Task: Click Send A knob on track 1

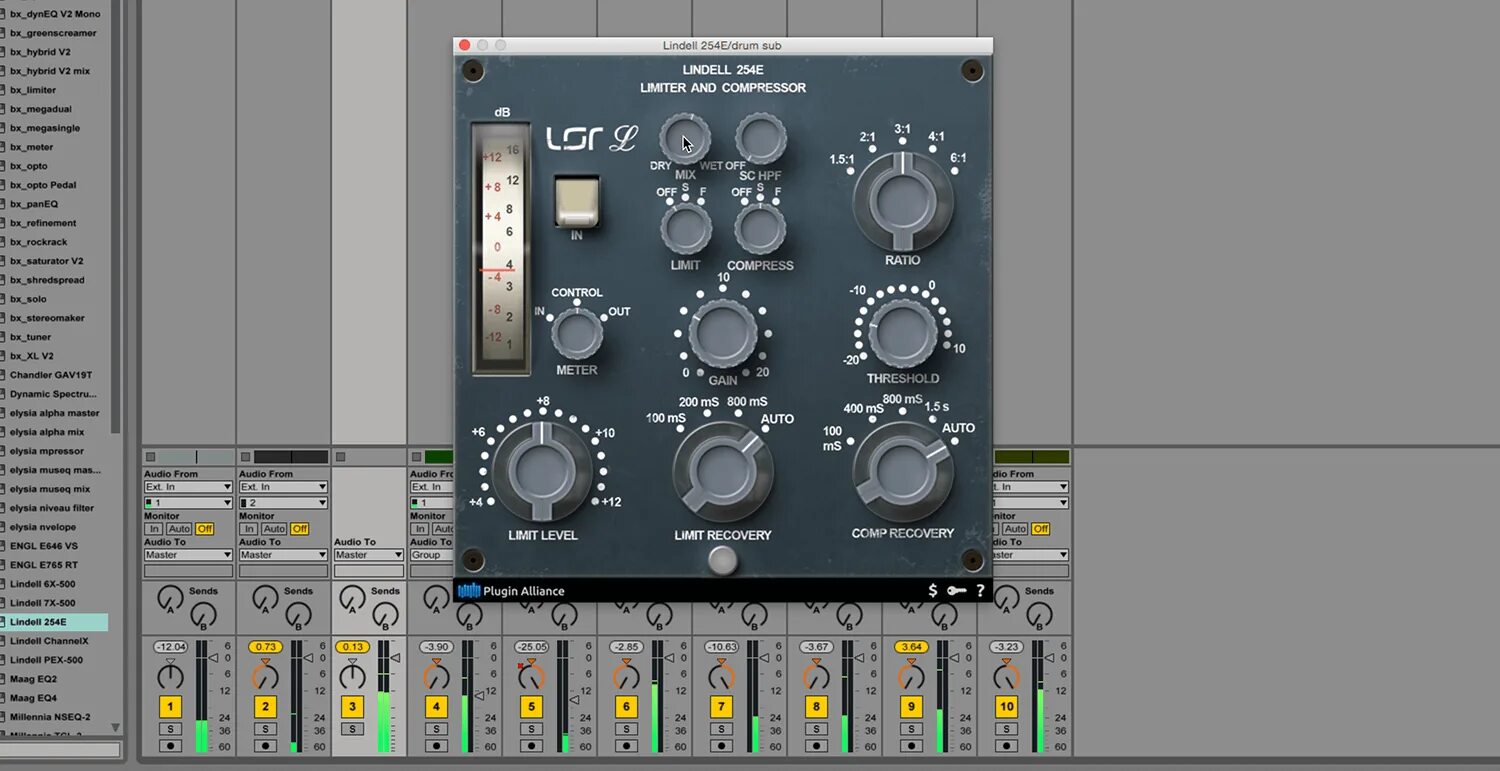Action: tap(171, 598)
